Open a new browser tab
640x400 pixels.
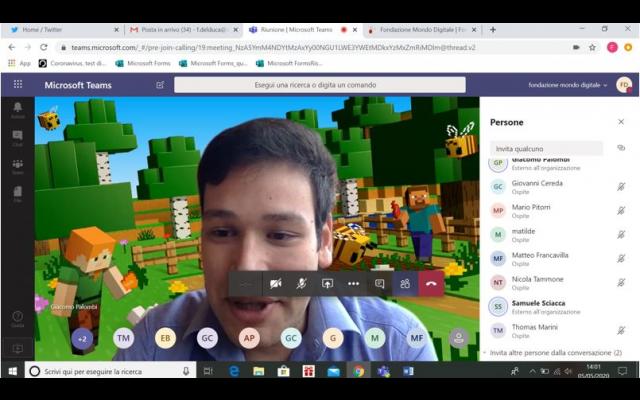(493, 29)
